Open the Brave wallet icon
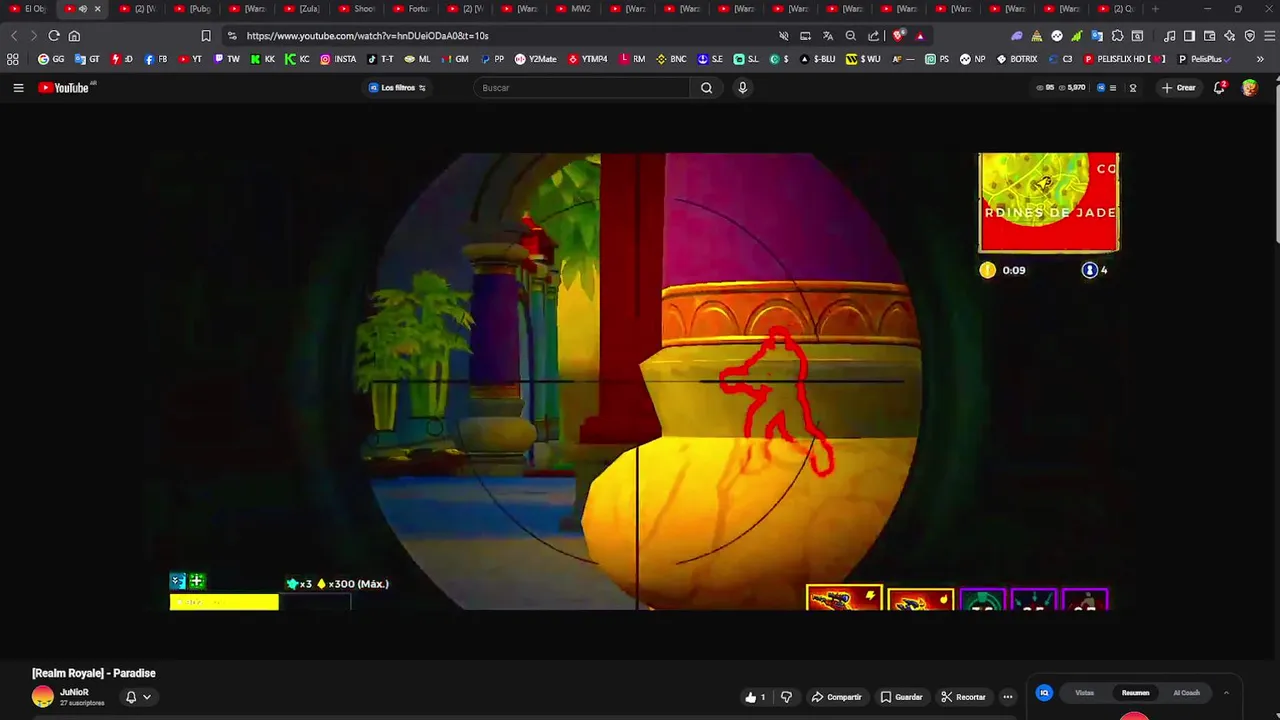The height and width of the screenshot is (720, 1280). pos(1209,36)
